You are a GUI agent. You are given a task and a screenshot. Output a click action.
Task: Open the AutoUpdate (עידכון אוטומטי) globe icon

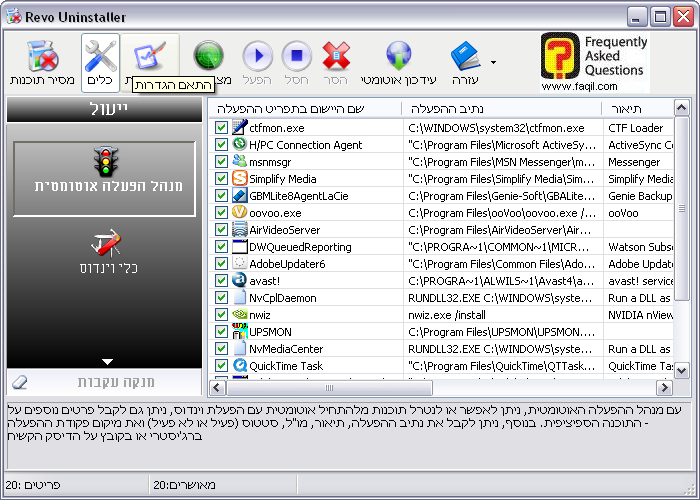click(x=398, y=56)
